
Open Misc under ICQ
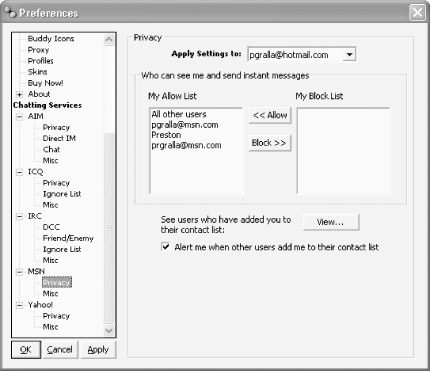pos(50,205)
